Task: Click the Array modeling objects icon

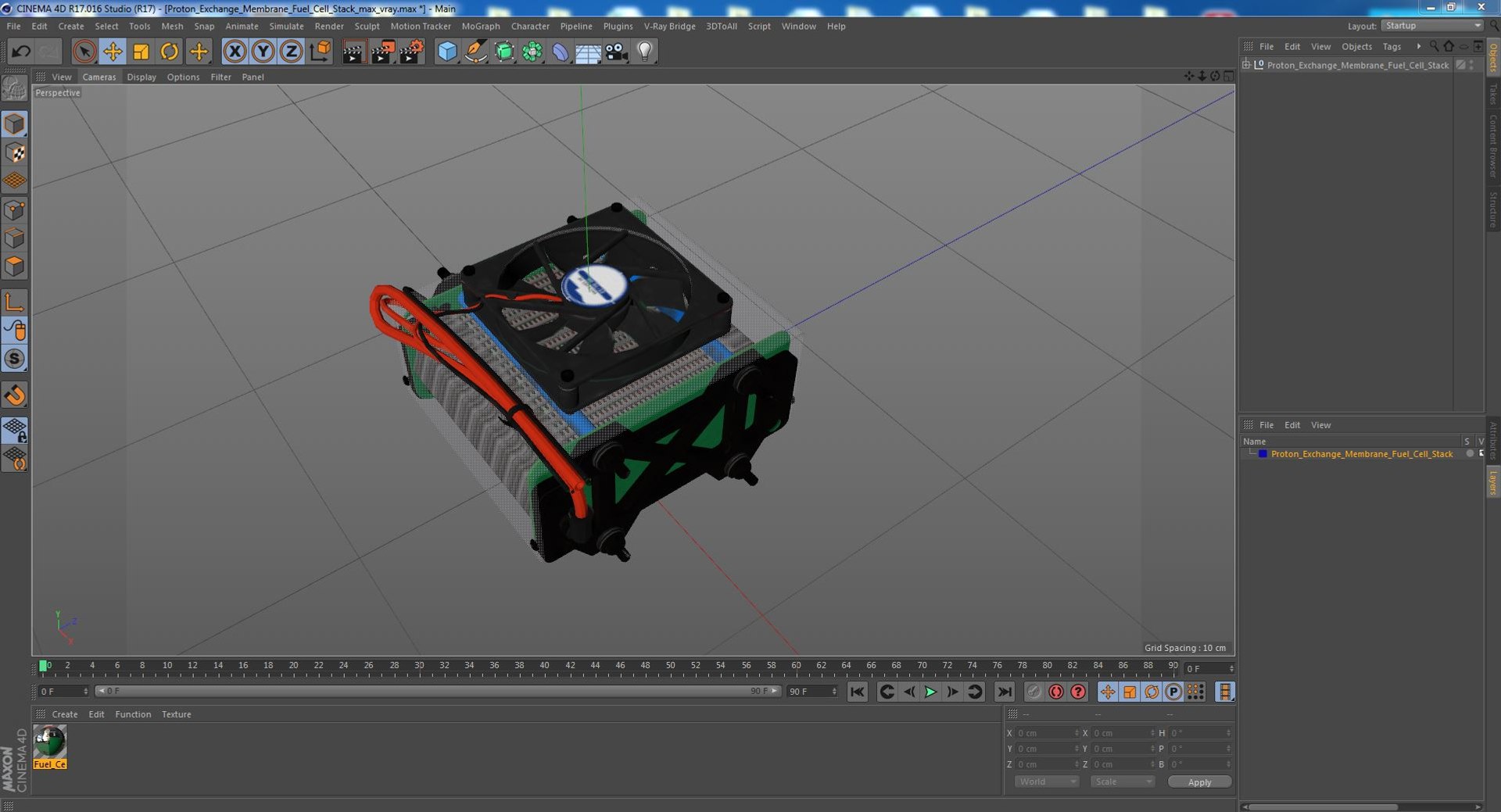Action: (532, 52)
